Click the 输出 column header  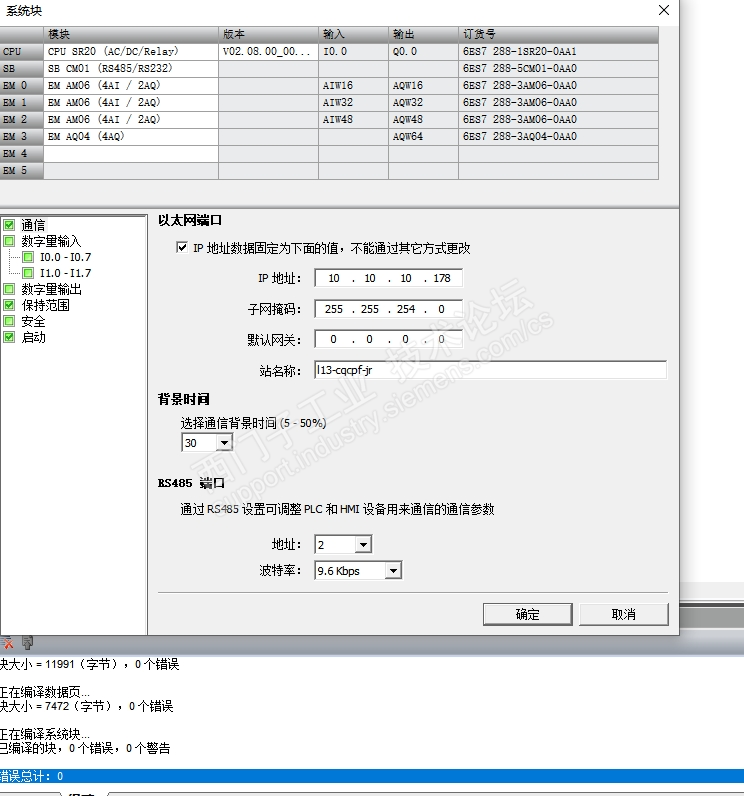coord(423,35)
